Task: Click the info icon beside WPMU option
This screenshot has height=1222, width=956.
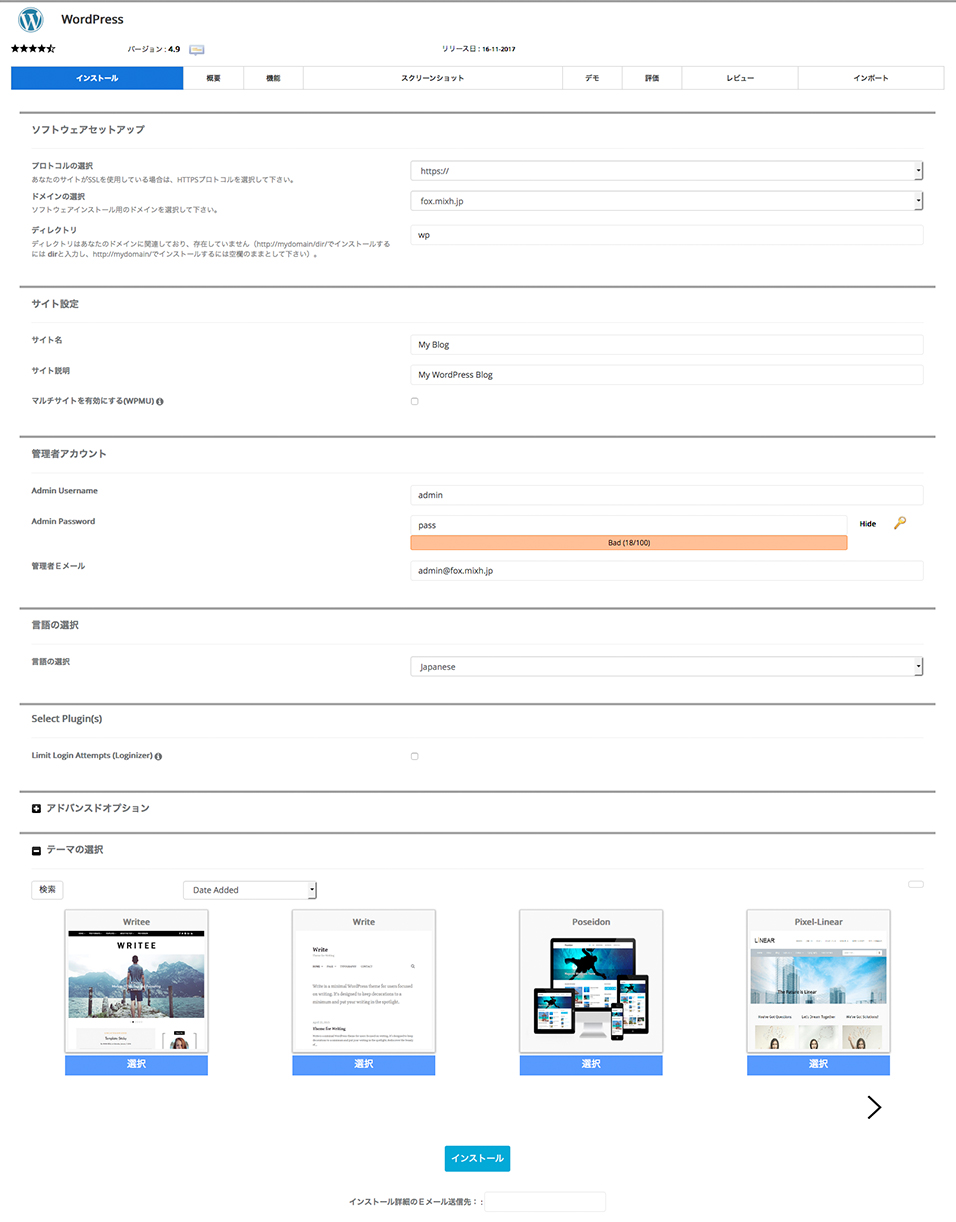Action: (160, 400)
